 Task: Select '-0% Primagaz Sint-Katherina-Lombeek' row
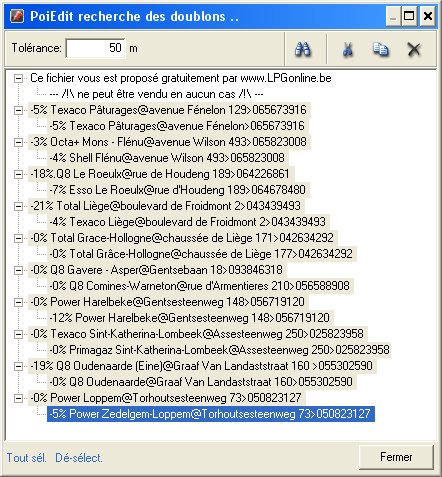click(x=219, y=350)
